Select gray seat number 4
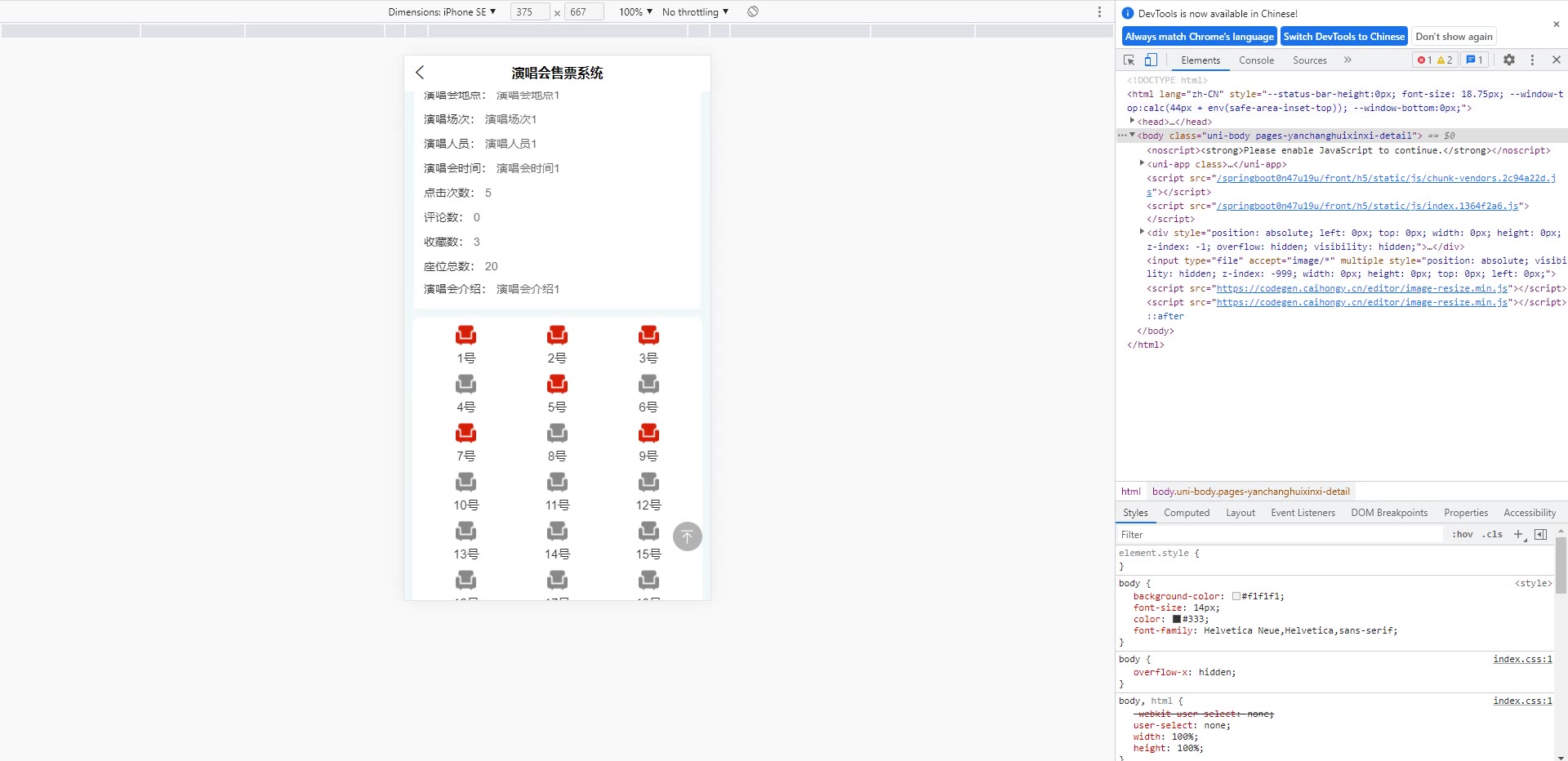 tap(465, 385)
